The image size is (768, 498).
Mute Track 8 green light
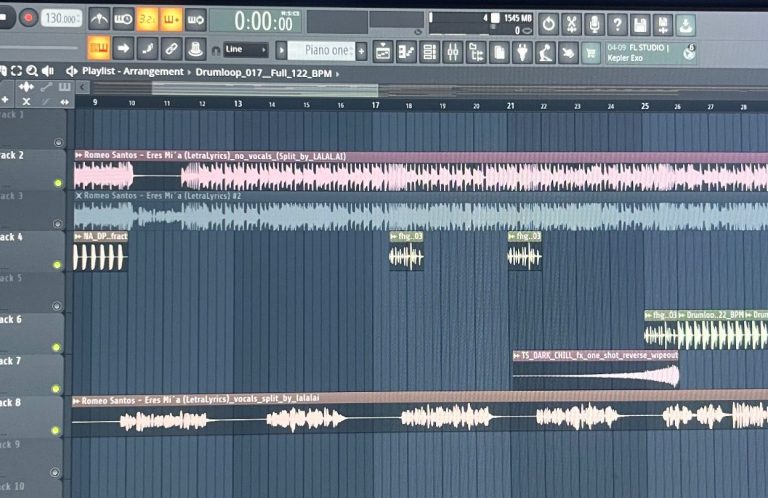[55, 430]
